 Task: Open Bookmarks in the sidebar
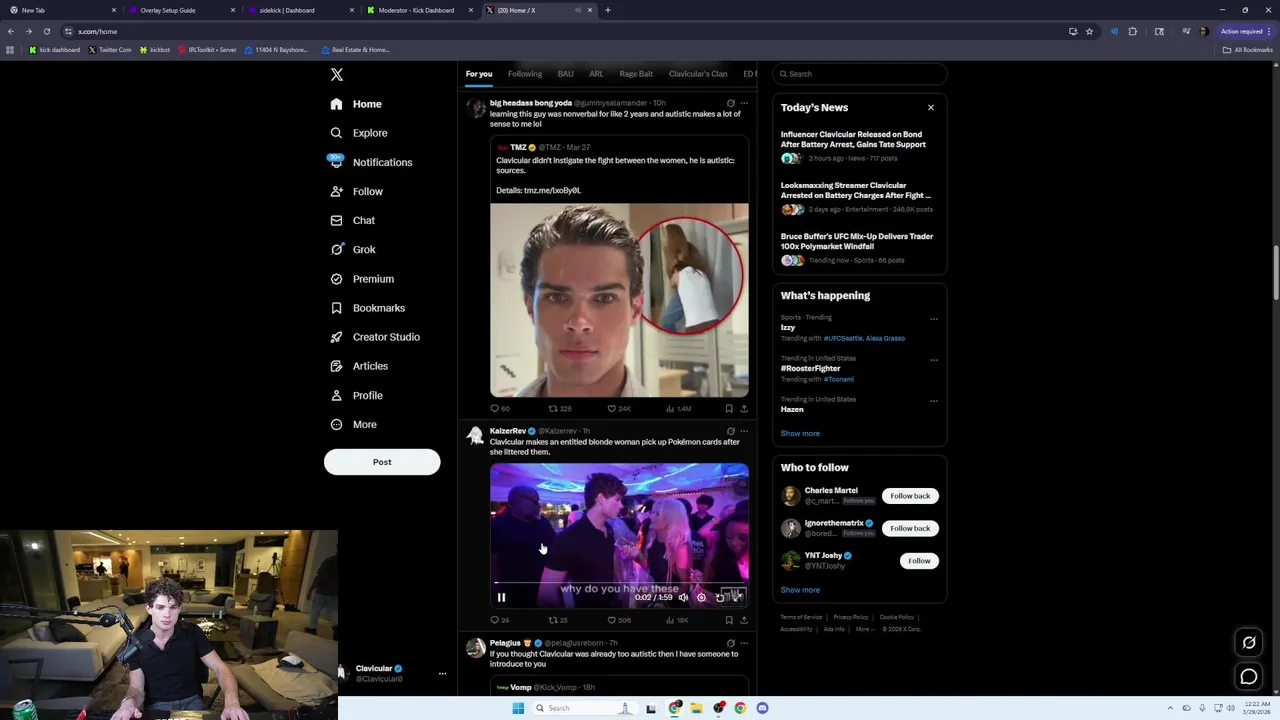tap(367, 308)
